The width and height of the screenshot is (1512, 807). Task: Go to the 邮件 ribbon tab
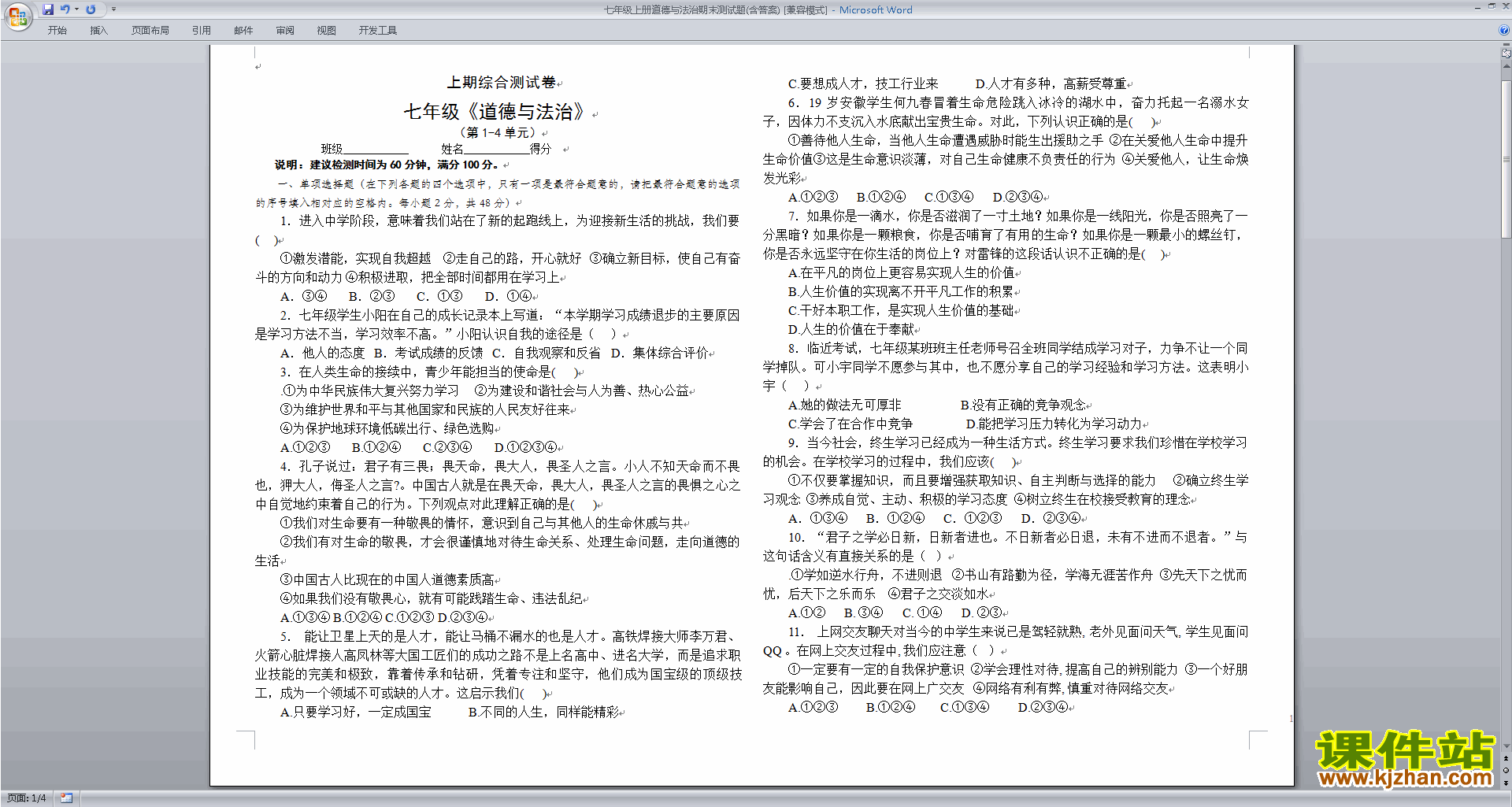point(243,31)
